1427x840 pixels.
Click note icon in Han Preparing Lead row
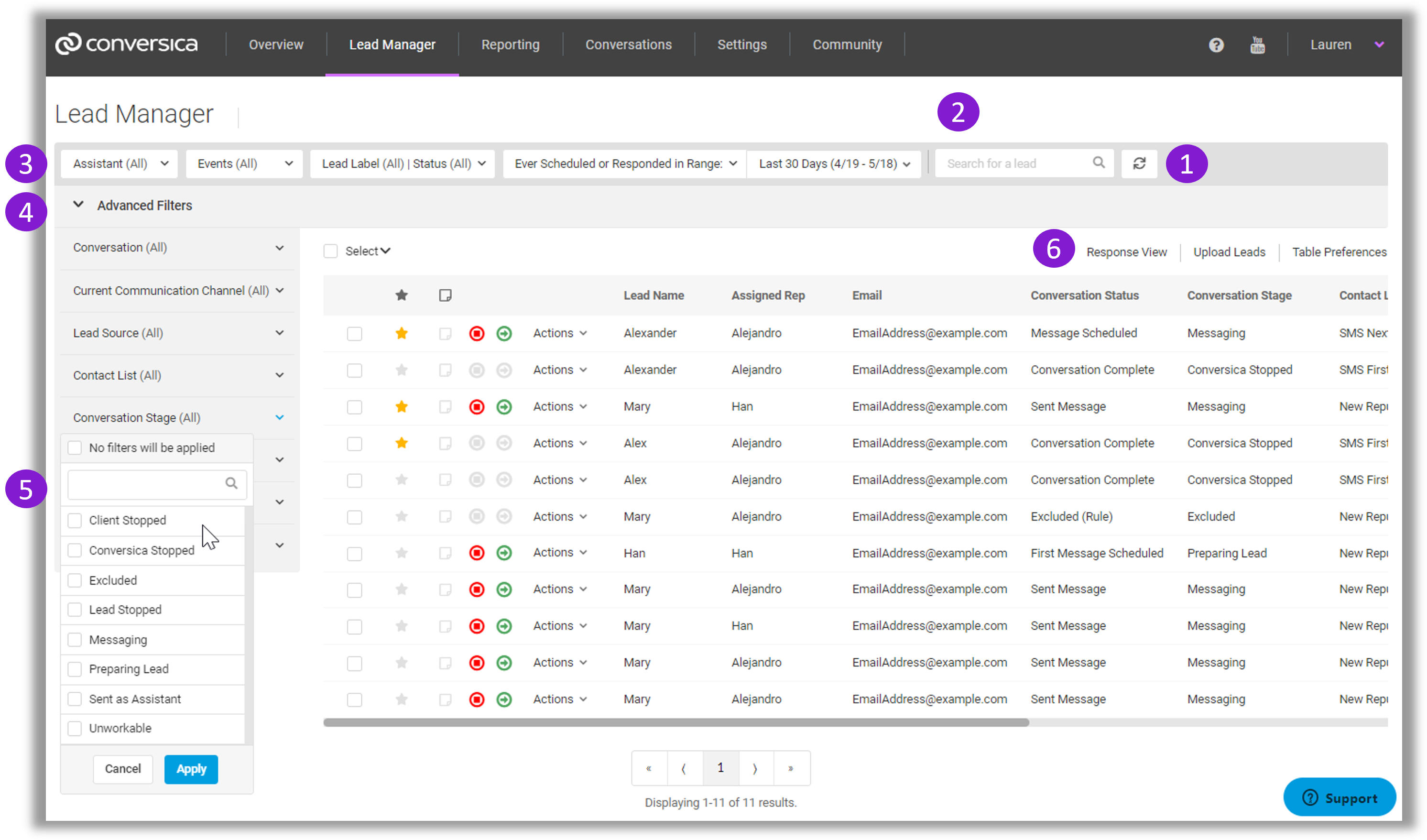pyautogui.click(x=445, y=554)
